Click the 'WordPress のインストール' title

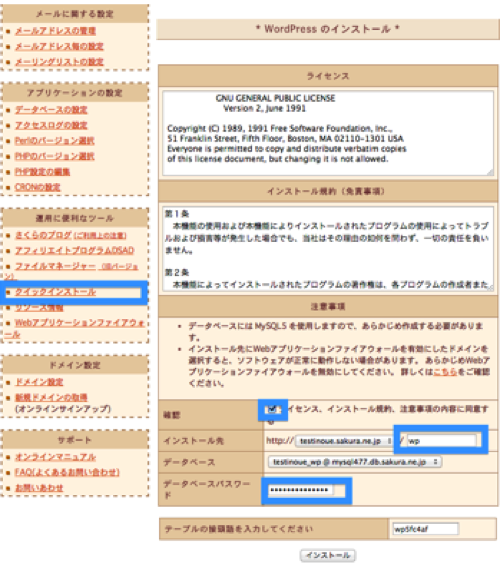(x=328, y=29)
